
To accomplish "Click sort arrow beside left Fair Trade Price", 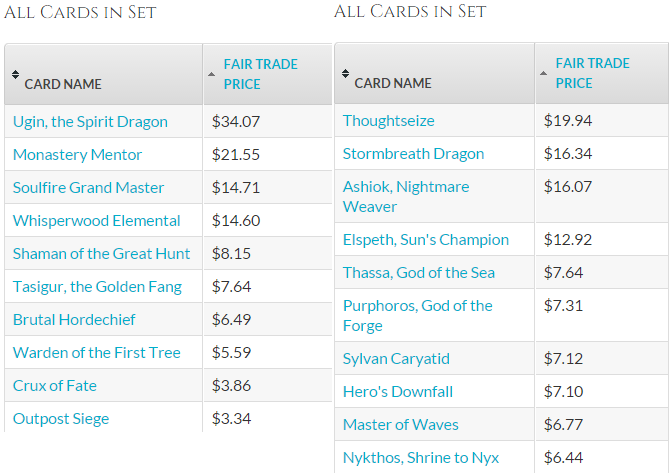I will (211, 74).
